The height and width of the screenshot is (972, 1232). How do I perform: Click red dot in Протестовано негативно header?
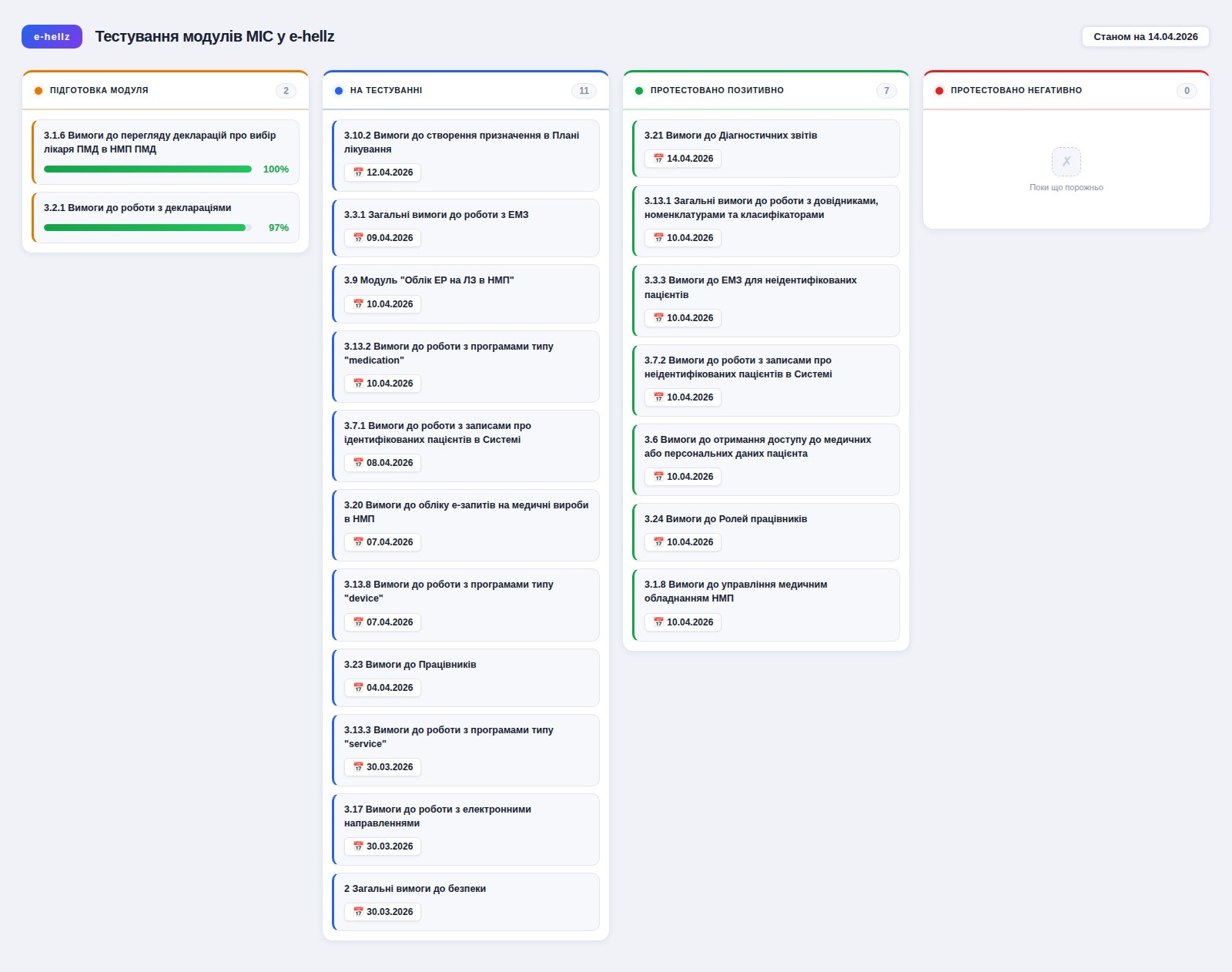coord(939,91)
